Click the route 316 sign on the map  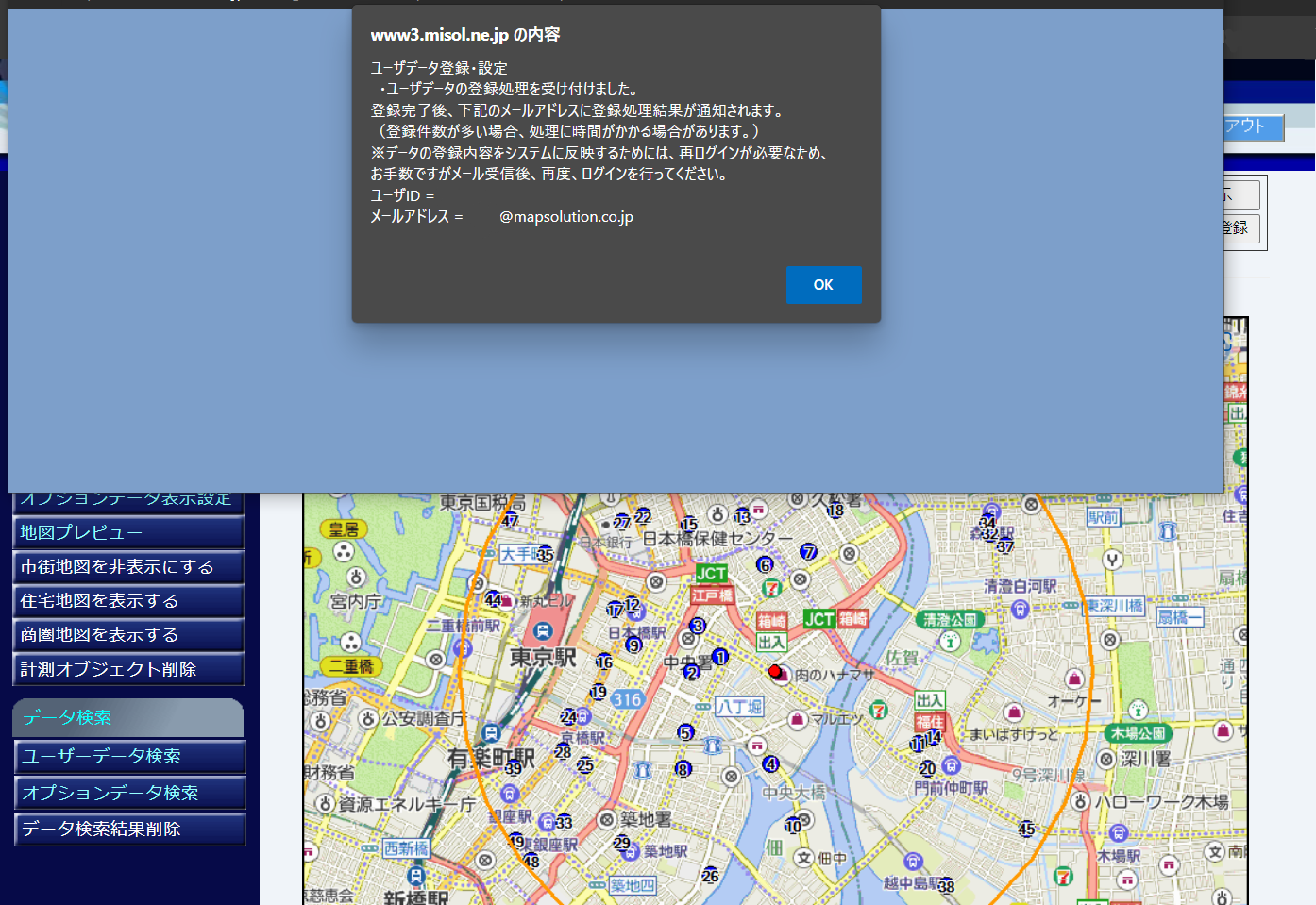point(627,699)
